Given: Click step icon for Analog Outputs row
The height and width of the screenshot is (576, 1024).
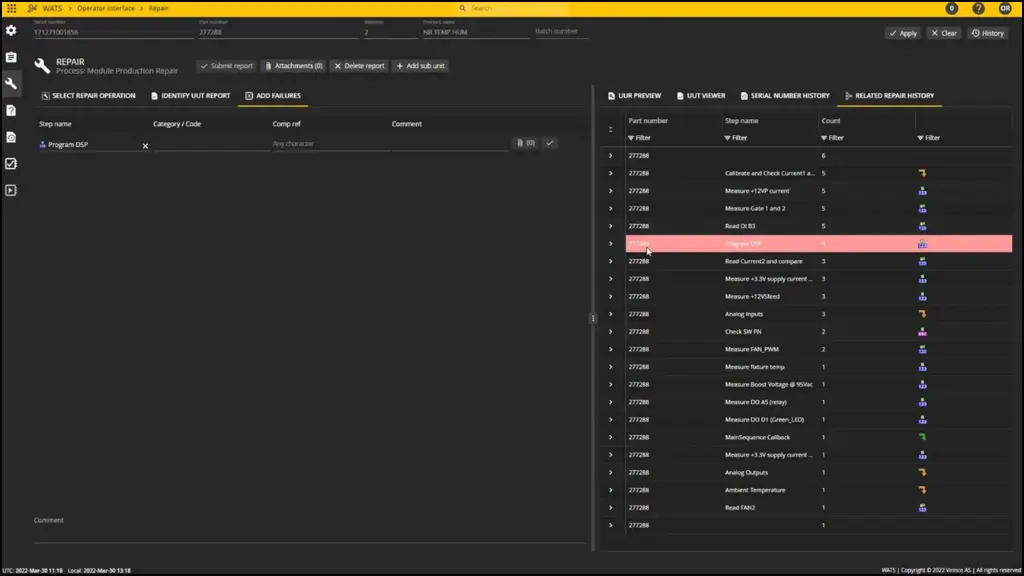Looking at the screenshot, I should pos(922,472).
